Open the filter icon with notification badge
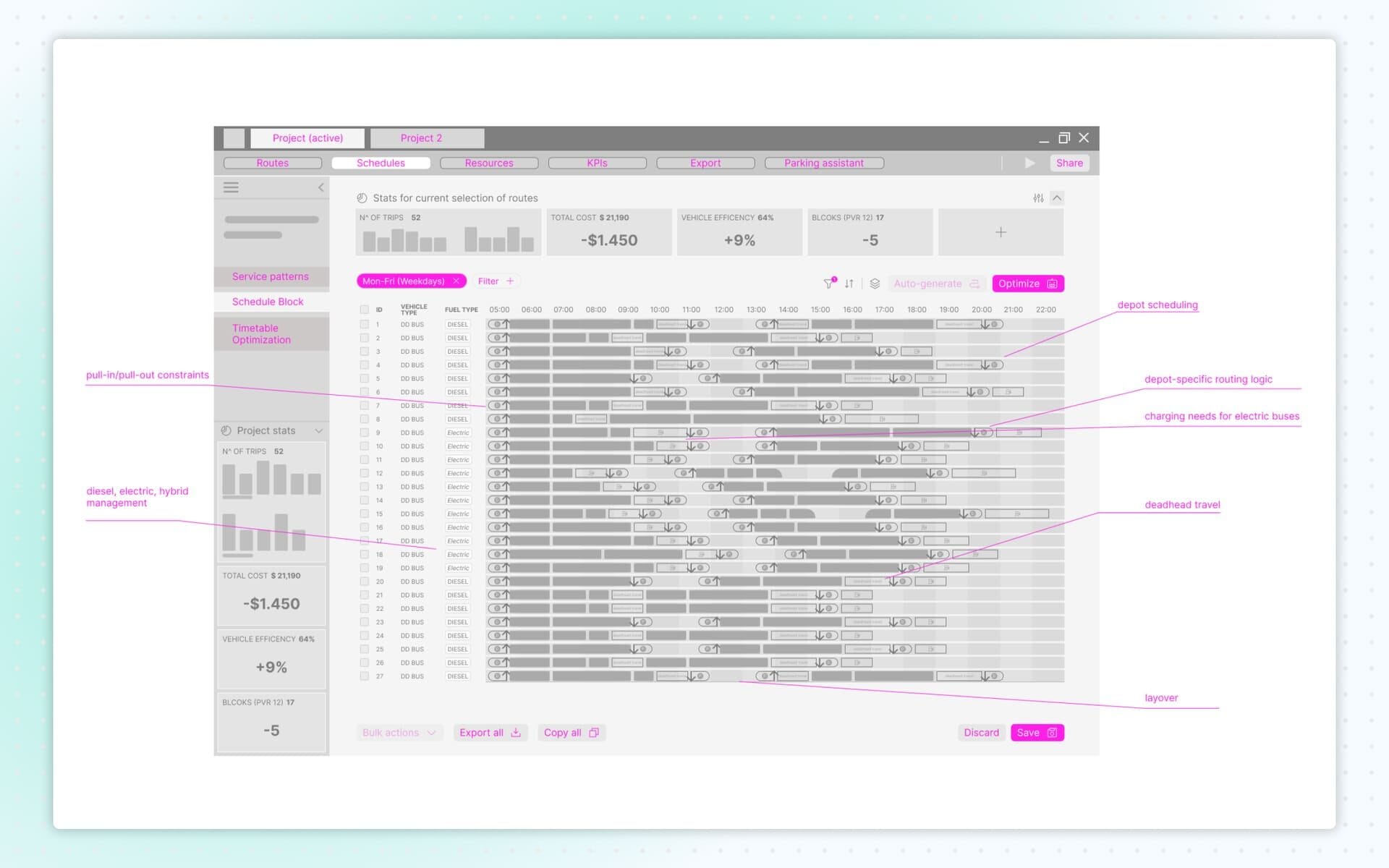 pos(829,283)
